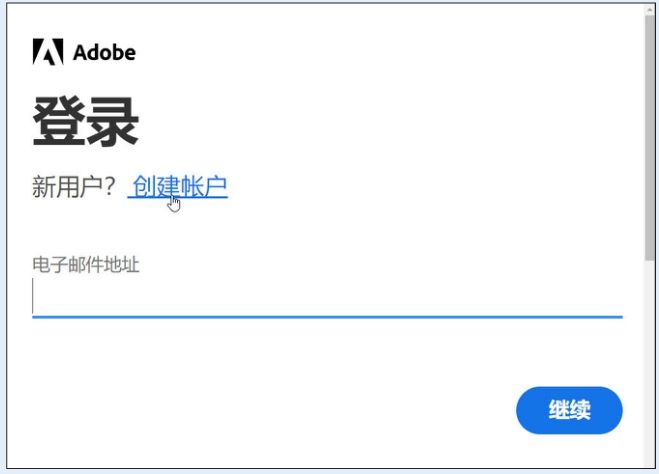The height and width of the screenshot is (474, 659).
Task: Click the rounded pill button labeled 继续
Action: [x=569, y=410]
